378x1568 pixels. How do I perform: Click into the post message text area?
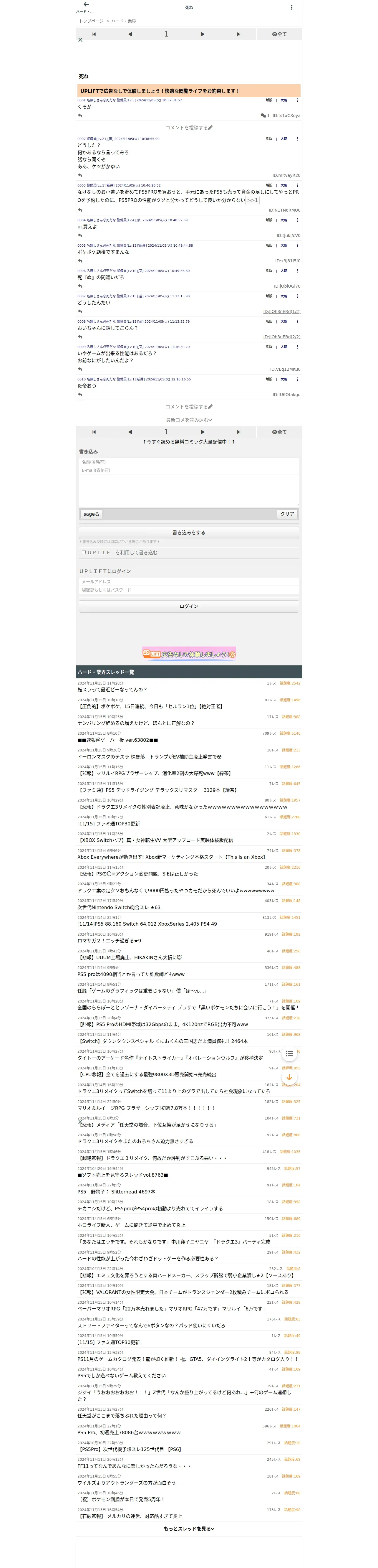pyautogui.click(x=189, y=491)
